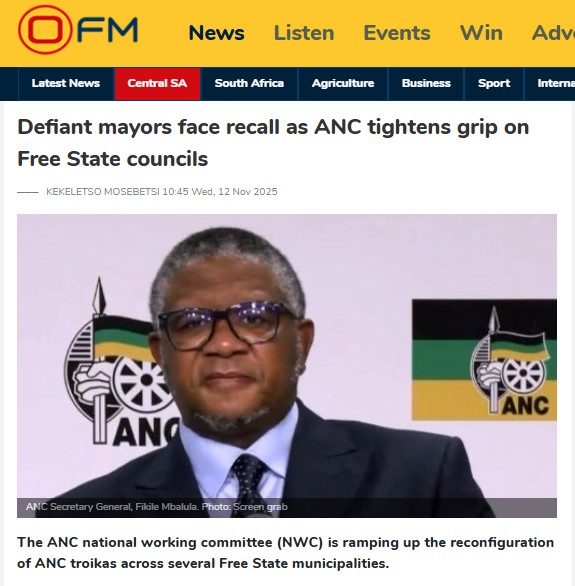Click author name Kekeletso Mosebetsi
This screenshot has height=586, width=575.
pyautogui.click(x=103, y=192)
